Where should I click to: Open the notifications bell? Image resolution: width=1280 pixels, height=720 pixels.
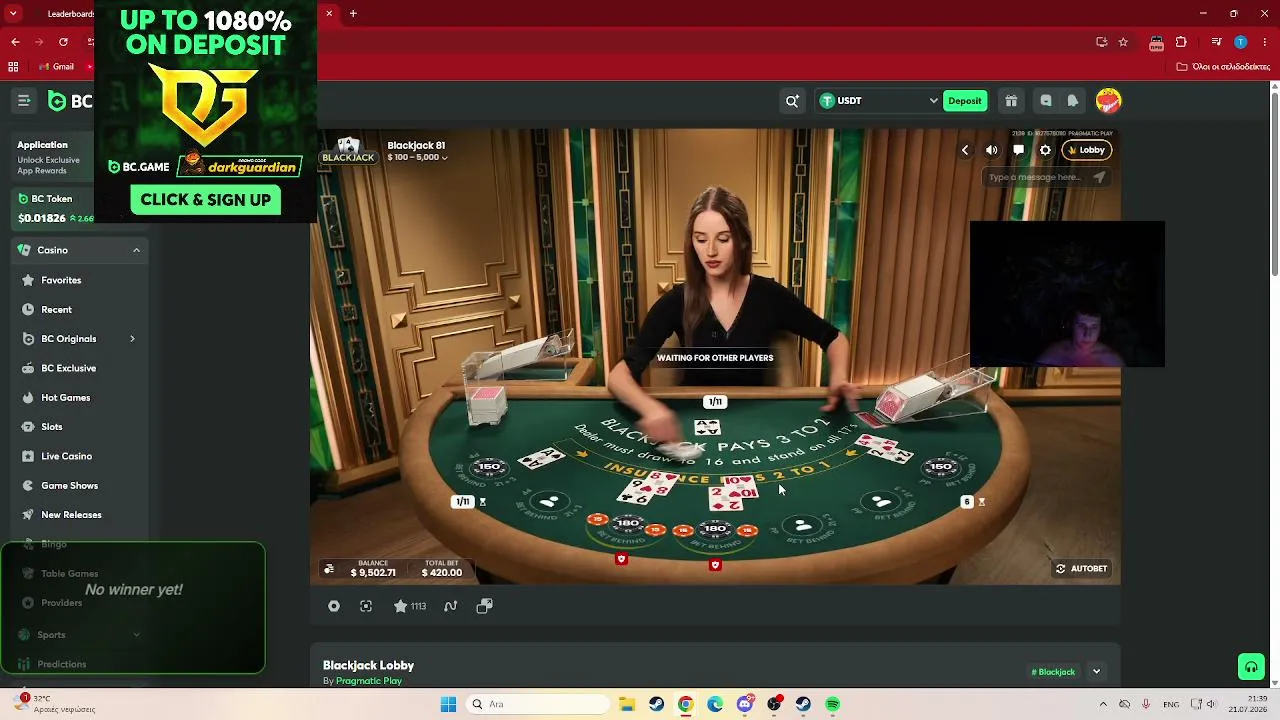click(x=1073, y=101)
